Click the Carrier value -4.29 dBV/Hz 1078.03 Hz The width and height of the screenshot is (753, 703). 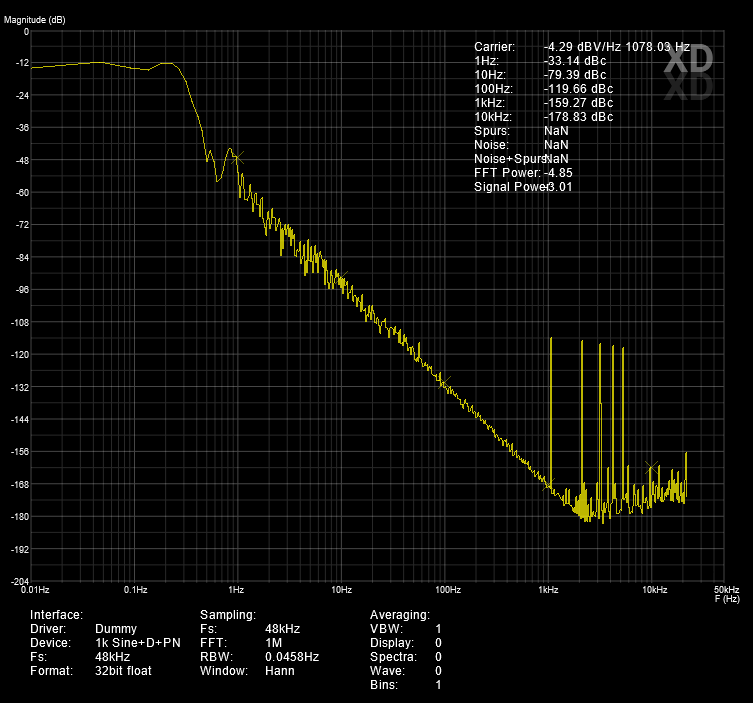(x=617, y=47)
